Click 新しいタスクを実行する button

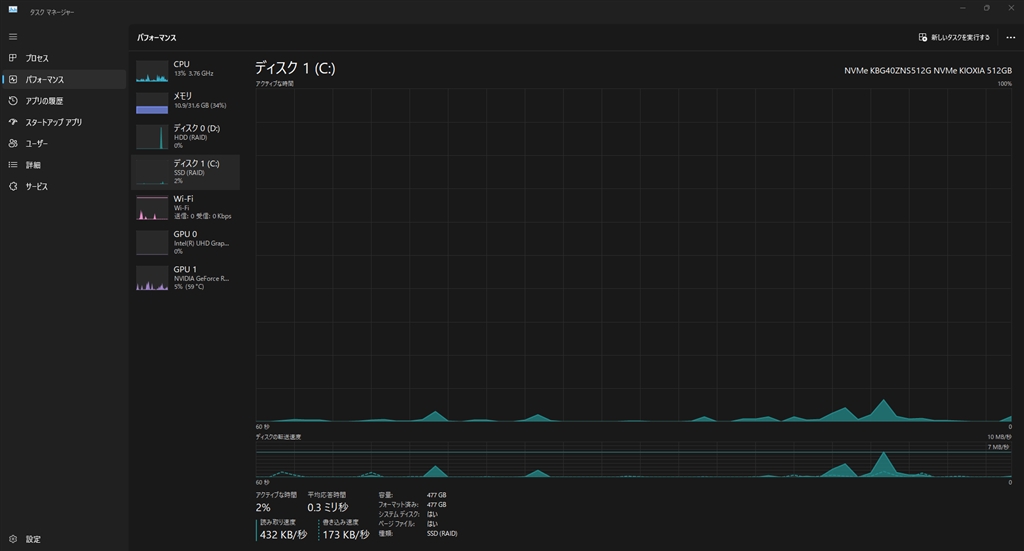coord(954,37)
